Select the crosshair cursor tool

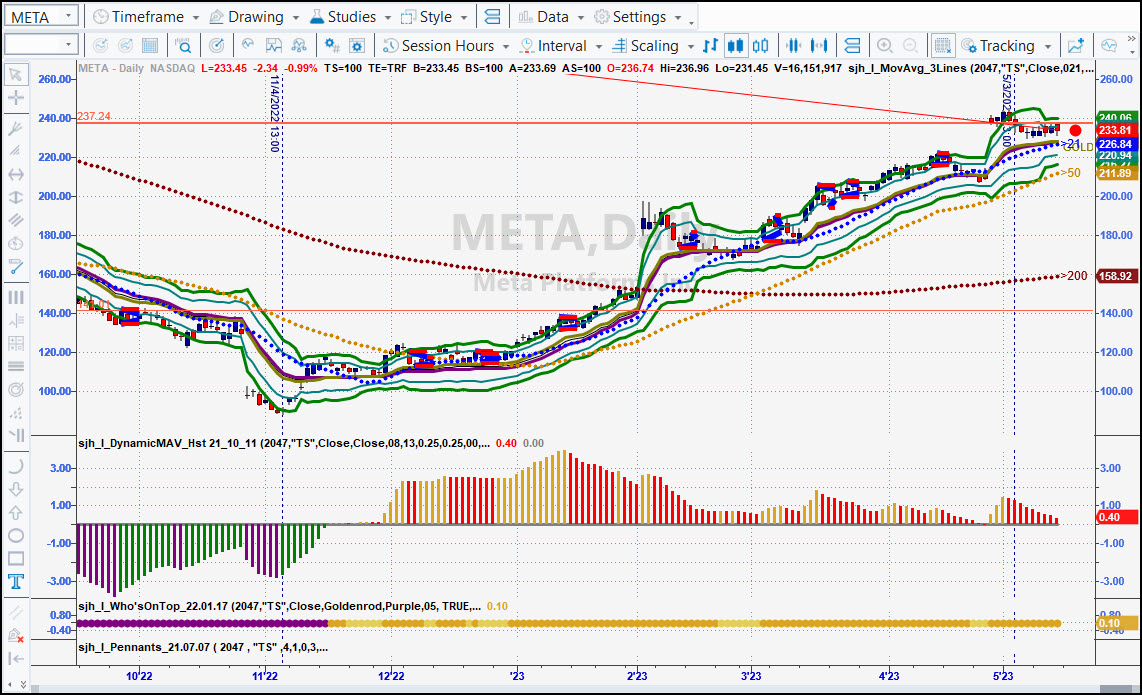tap(15, 98)
